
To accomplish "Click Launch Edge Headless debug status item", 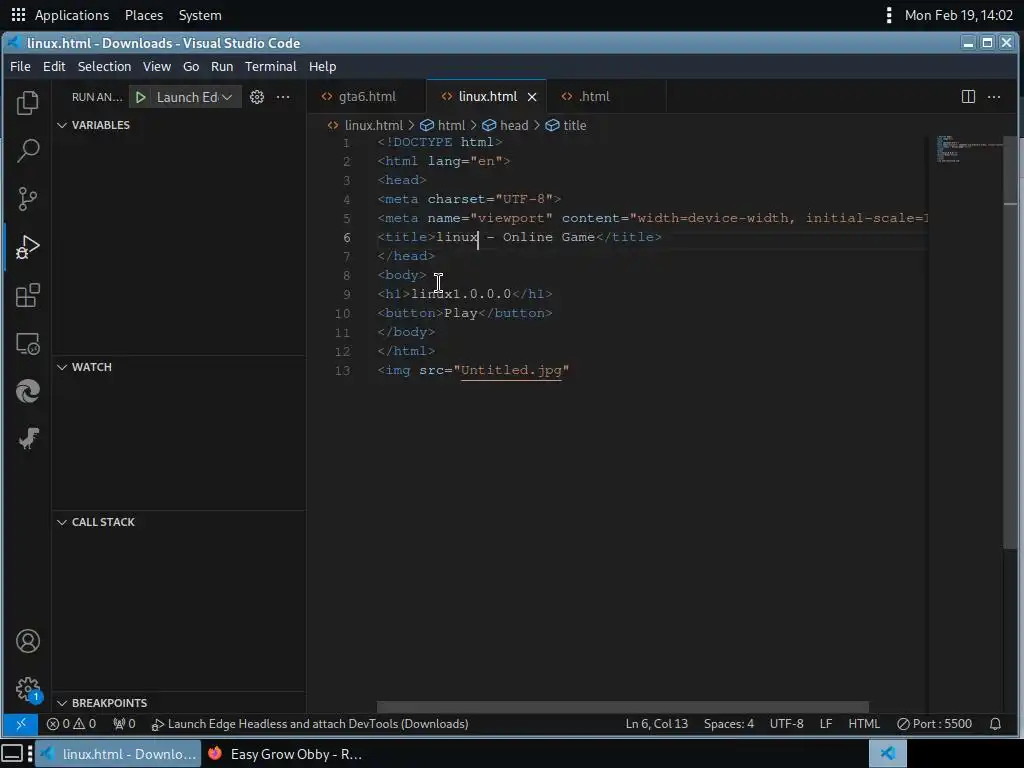I will tap(310, 724).
